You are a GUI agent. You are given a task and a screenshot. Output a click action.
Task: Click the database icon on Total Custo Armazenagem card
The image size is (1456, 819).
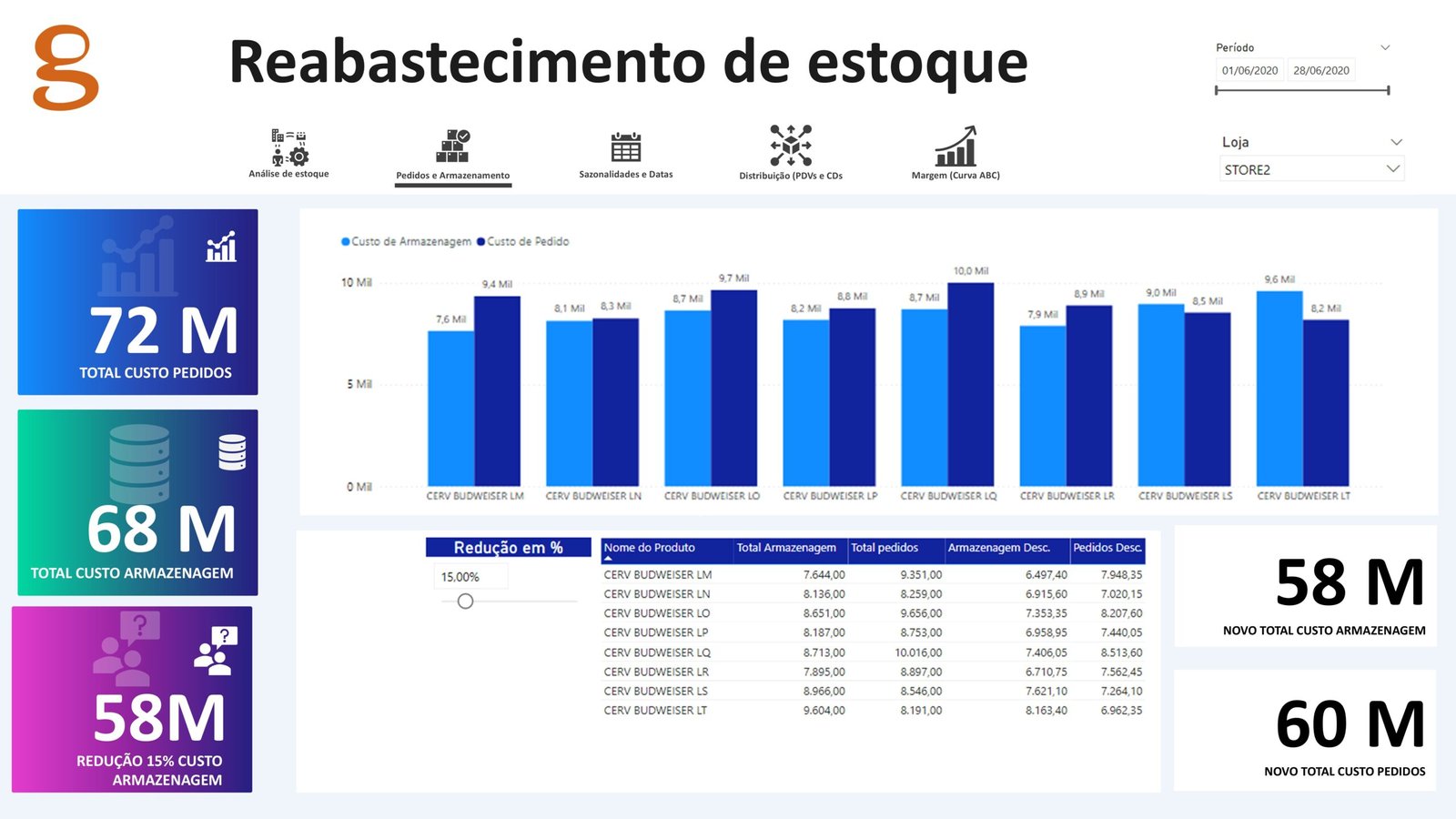click(x=232, y=451)
